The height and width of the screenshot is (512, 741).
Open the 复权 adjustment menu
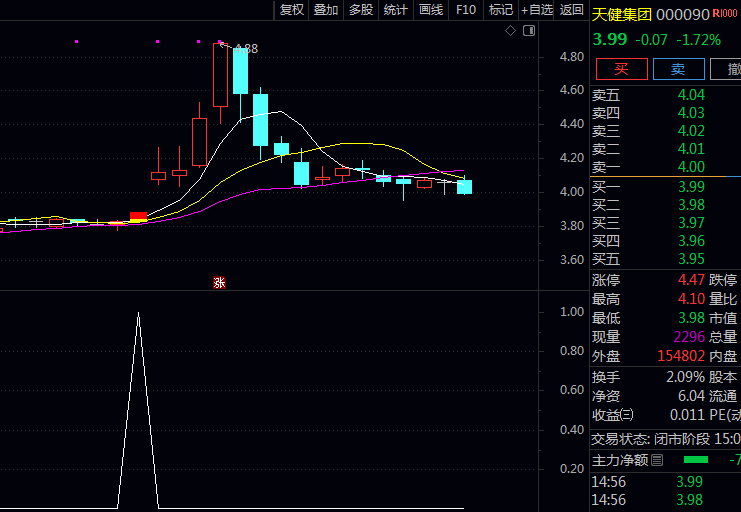coord(291,10)
